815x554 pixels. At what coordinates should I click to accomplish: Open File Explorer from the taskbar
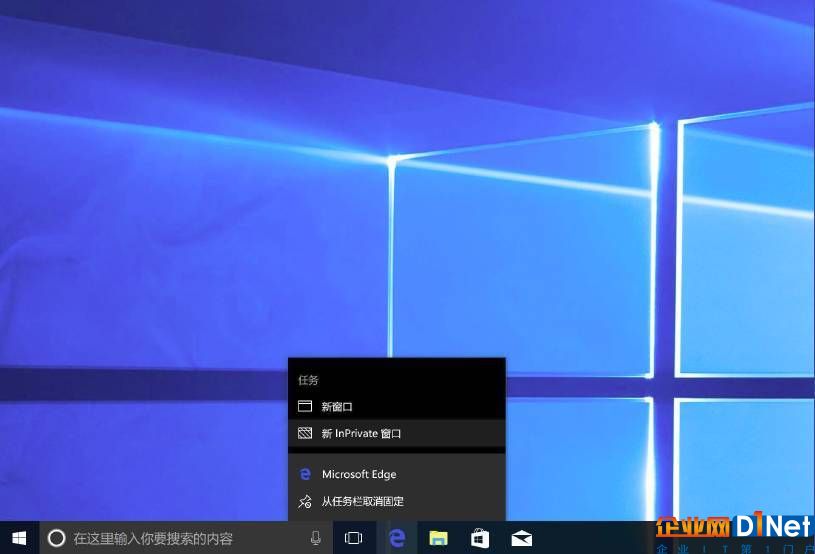click(x=438, y=538)
